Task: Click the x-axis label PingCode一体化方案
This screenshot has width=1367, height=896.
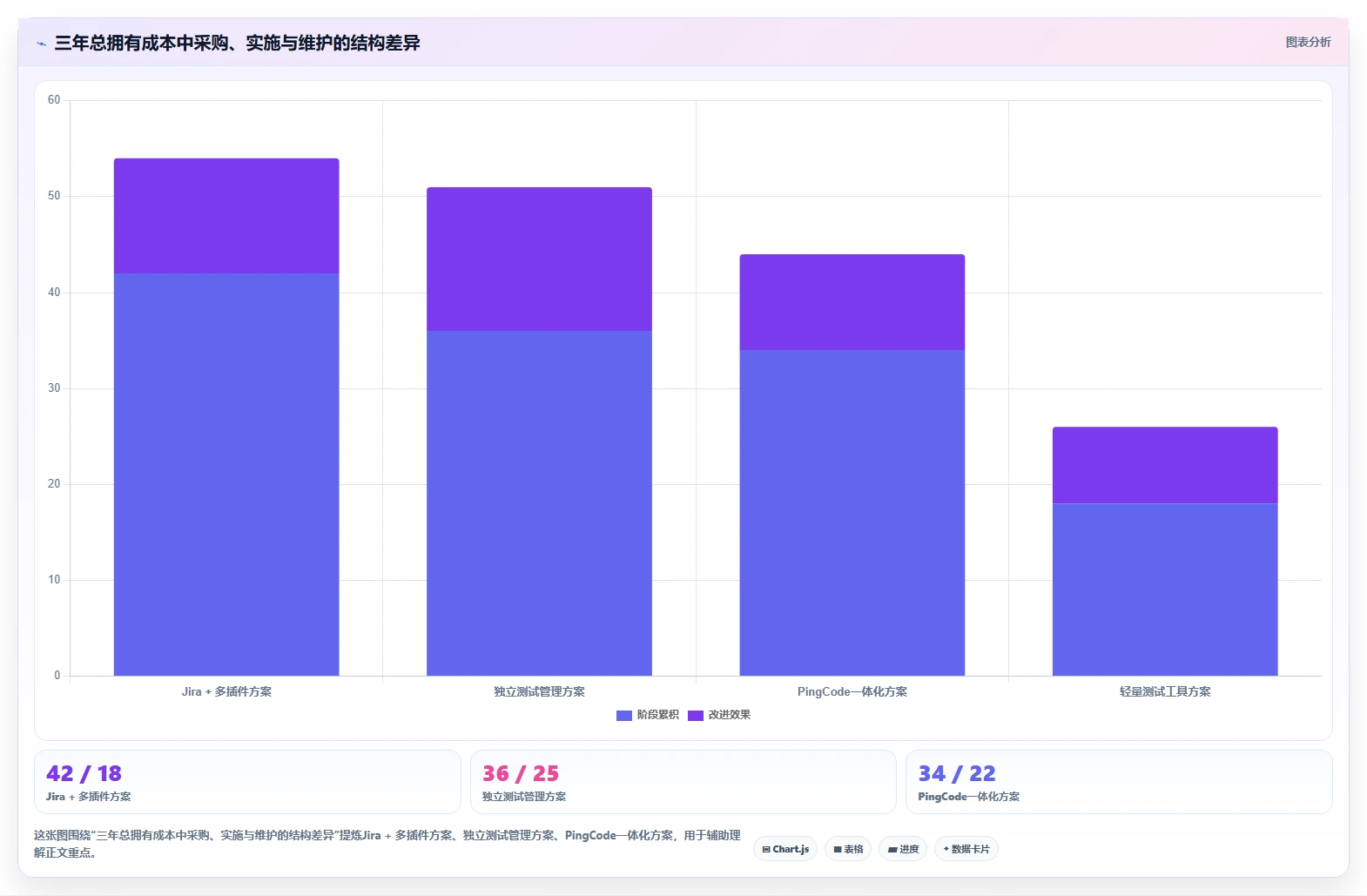Action: point(852,691)
